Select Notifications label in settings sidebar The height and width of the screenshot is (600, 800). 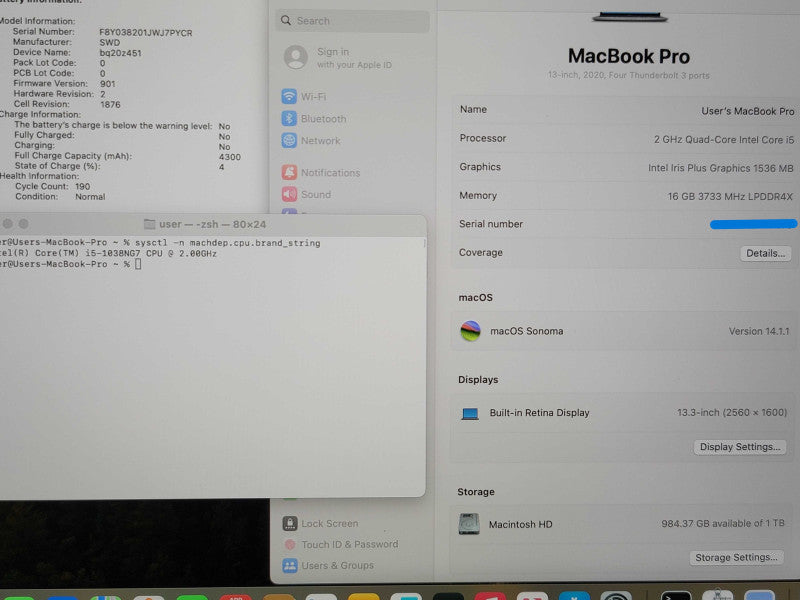[x=331, y=173]
